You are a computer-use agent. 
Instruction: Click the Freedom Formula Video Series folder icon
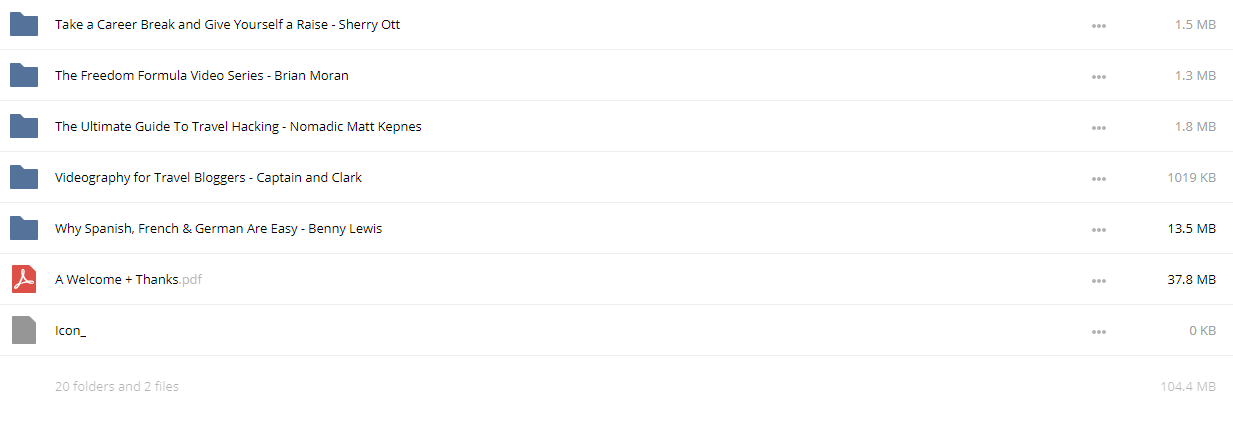pos(24,76)
